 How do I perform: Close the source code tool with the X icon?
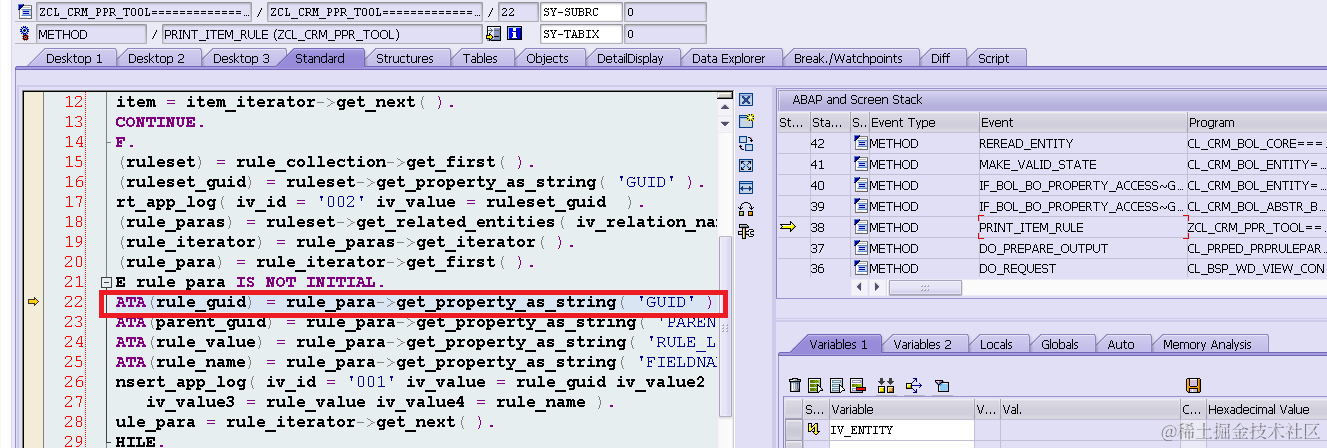[746, 100]
